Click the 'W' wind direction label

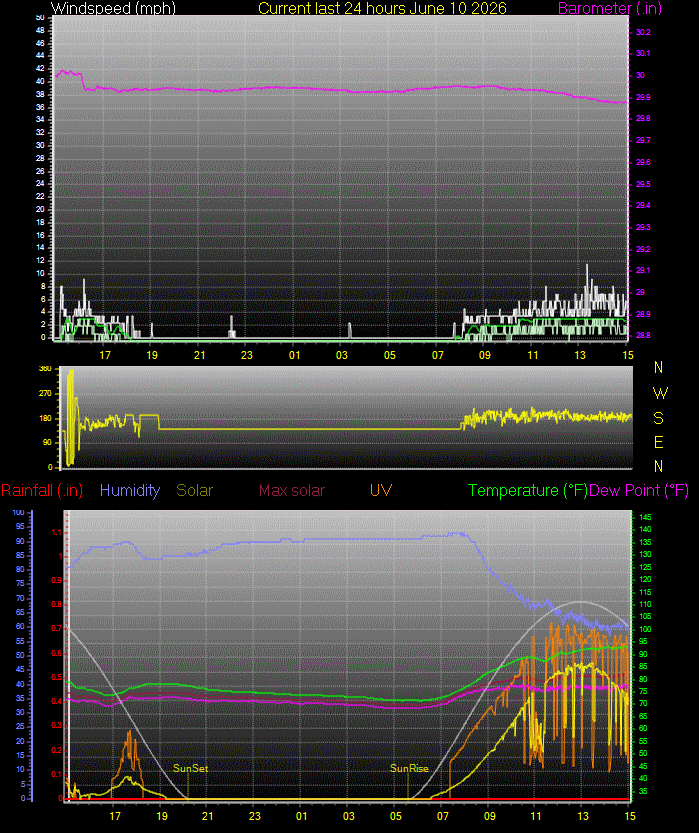(x=660, y=393)
